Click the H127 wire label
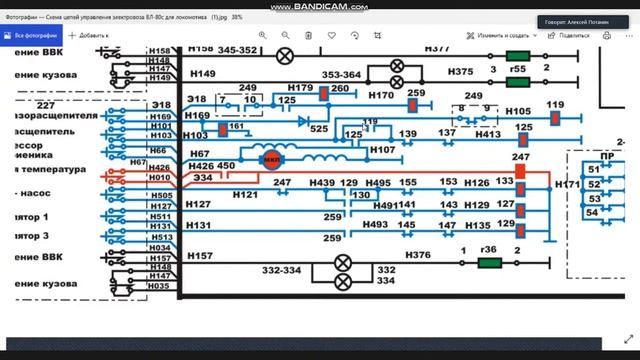The height and width of the screenshot is (360, 640). click(x=198, y=204)
